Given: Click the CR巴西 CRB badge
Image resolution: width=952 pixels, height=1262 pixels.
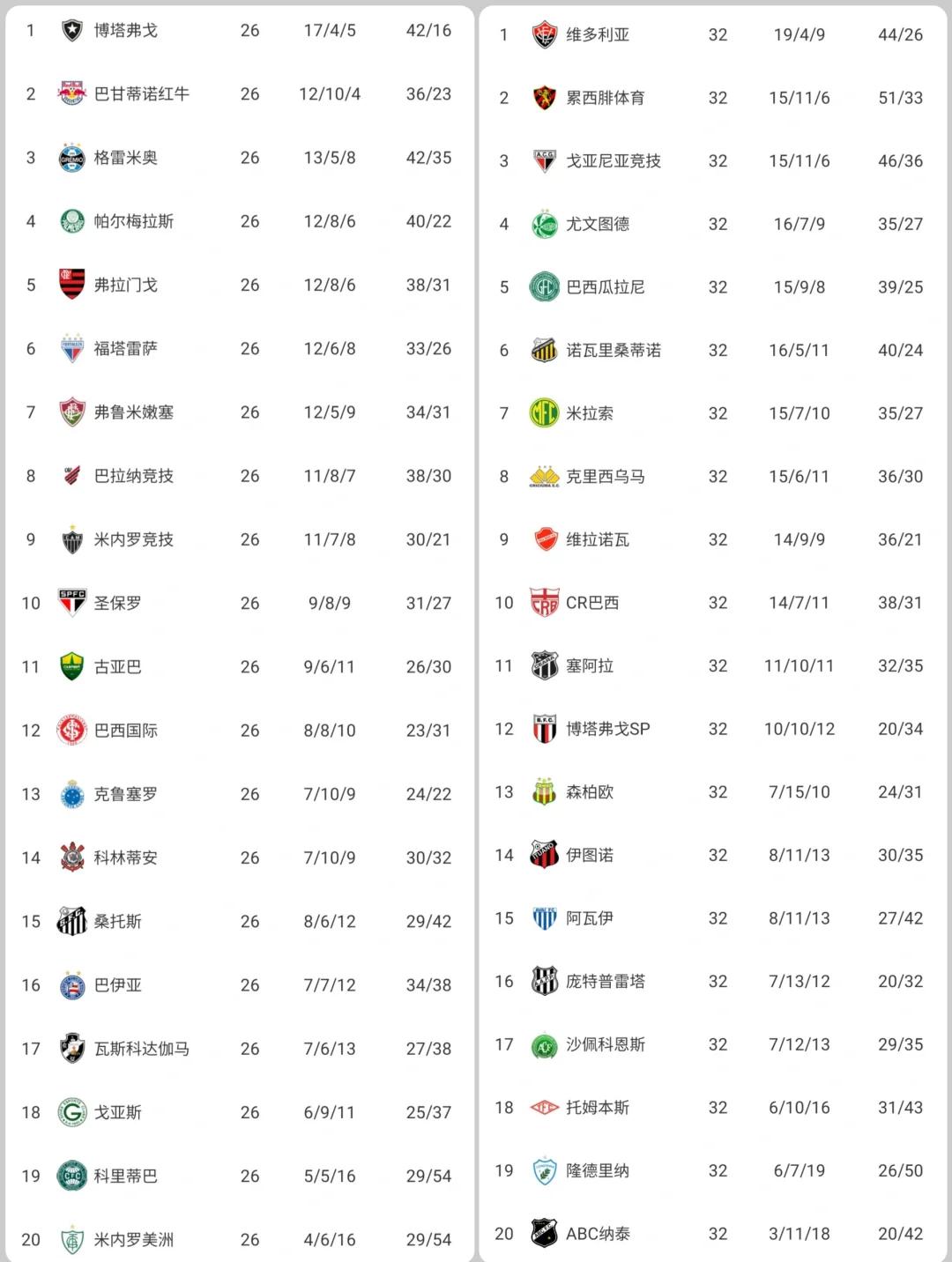Looking at the screenshot, I should [x=545, y=603].
